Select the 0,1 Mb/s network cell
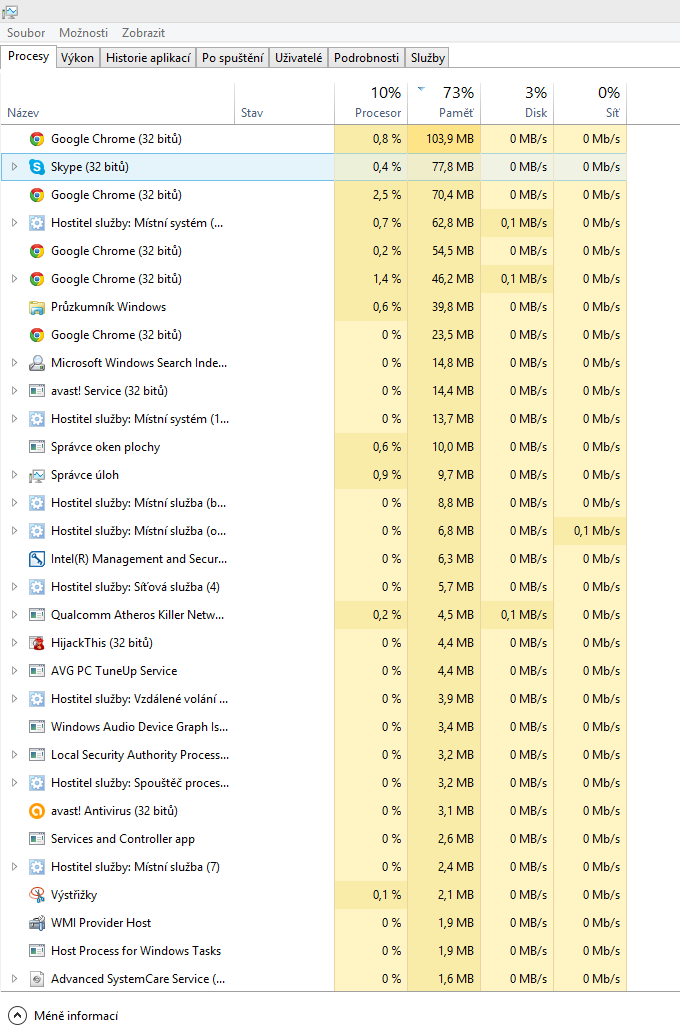The height and width of the screenshot is (1029, 680). pos(590,531)
